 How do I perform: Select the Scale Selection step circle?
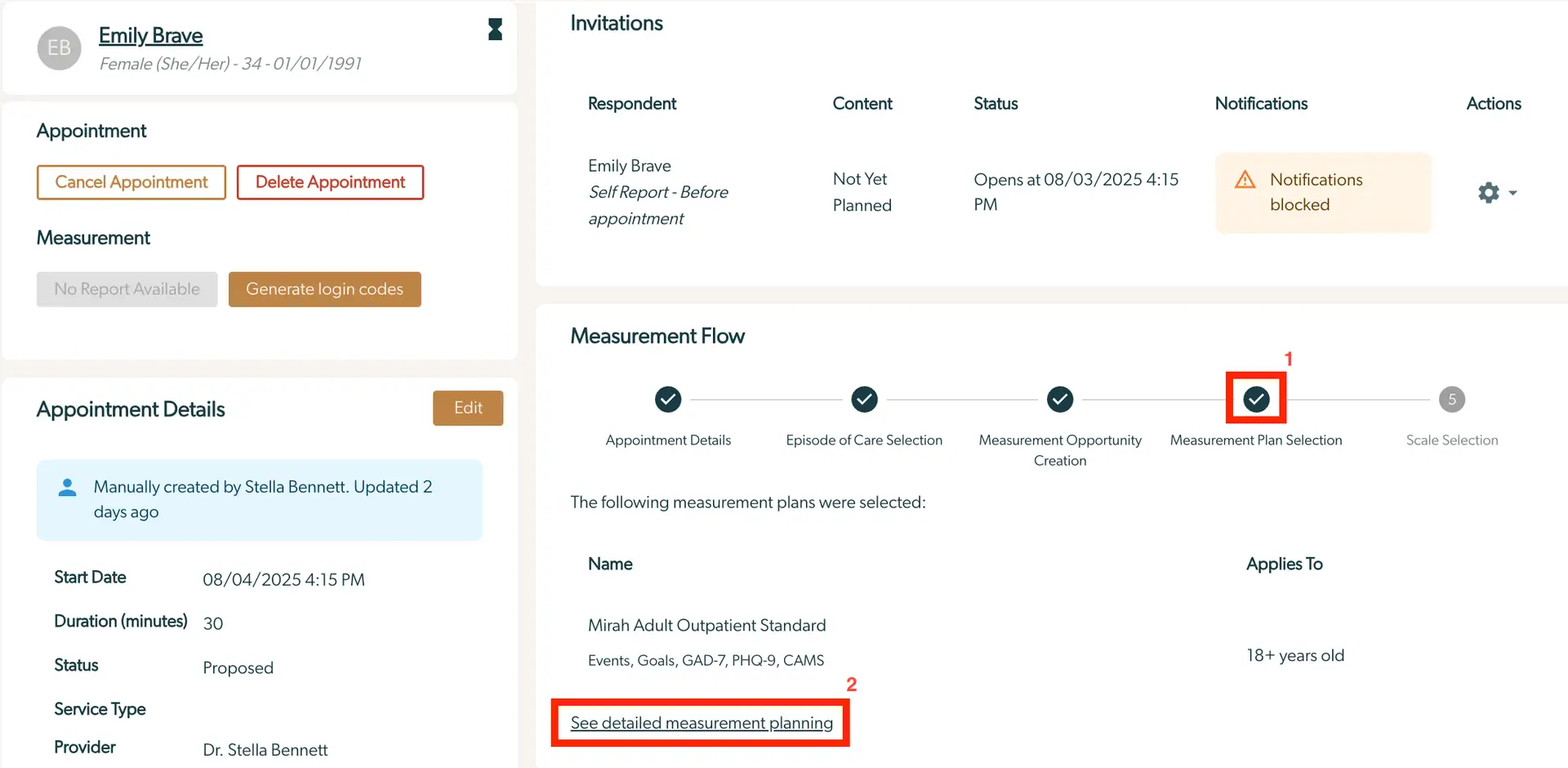coord(1452,400)
